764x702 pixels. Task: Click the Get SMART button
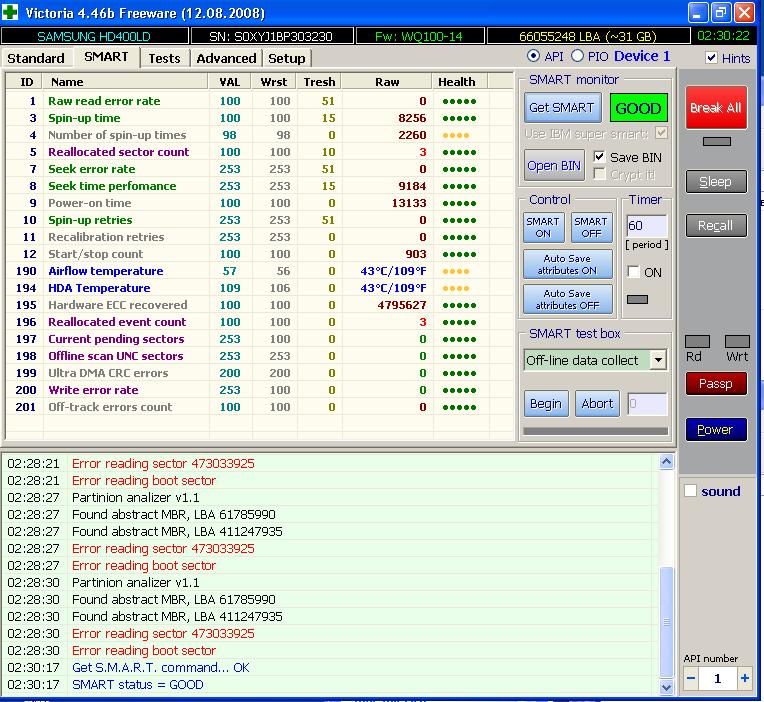[562, 108]
